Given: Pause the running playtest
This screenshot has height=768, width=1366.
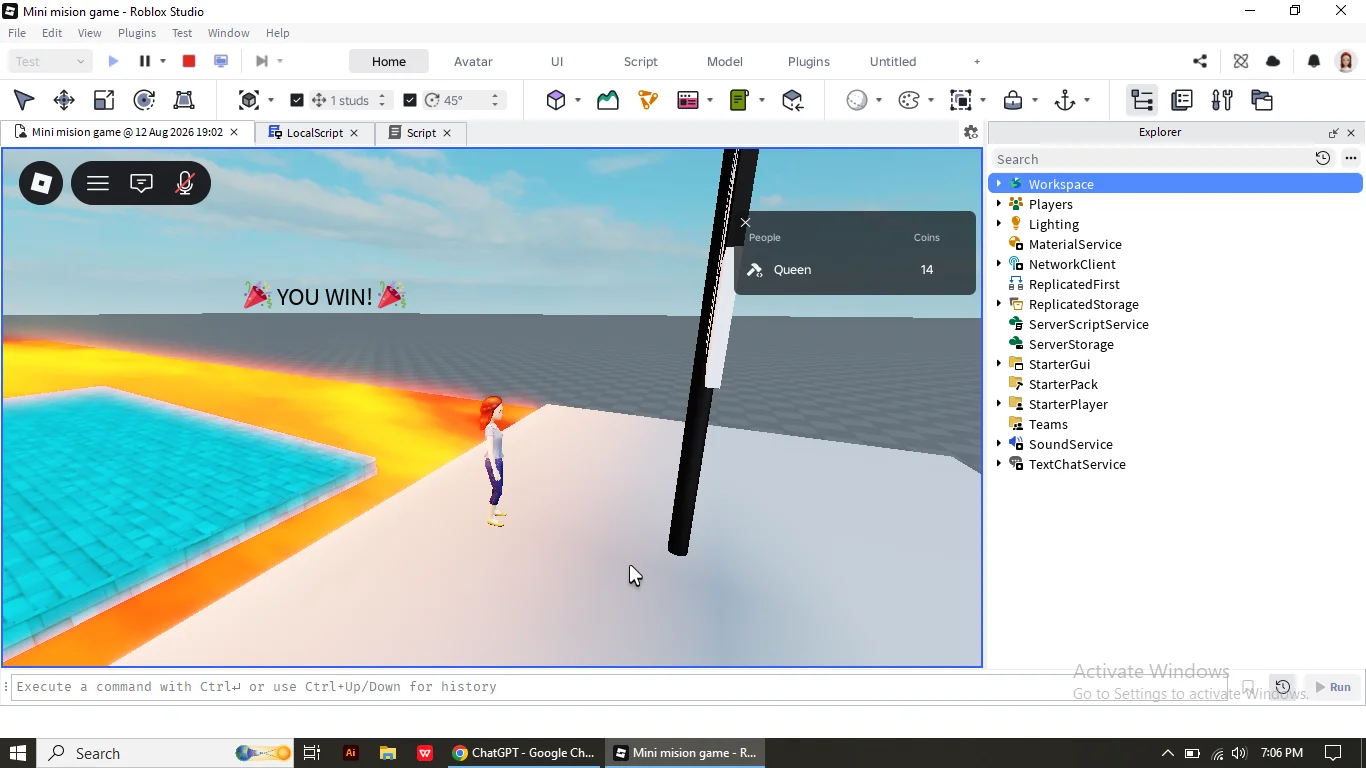Looking at the screenshot, I should [x=145, y=61].
